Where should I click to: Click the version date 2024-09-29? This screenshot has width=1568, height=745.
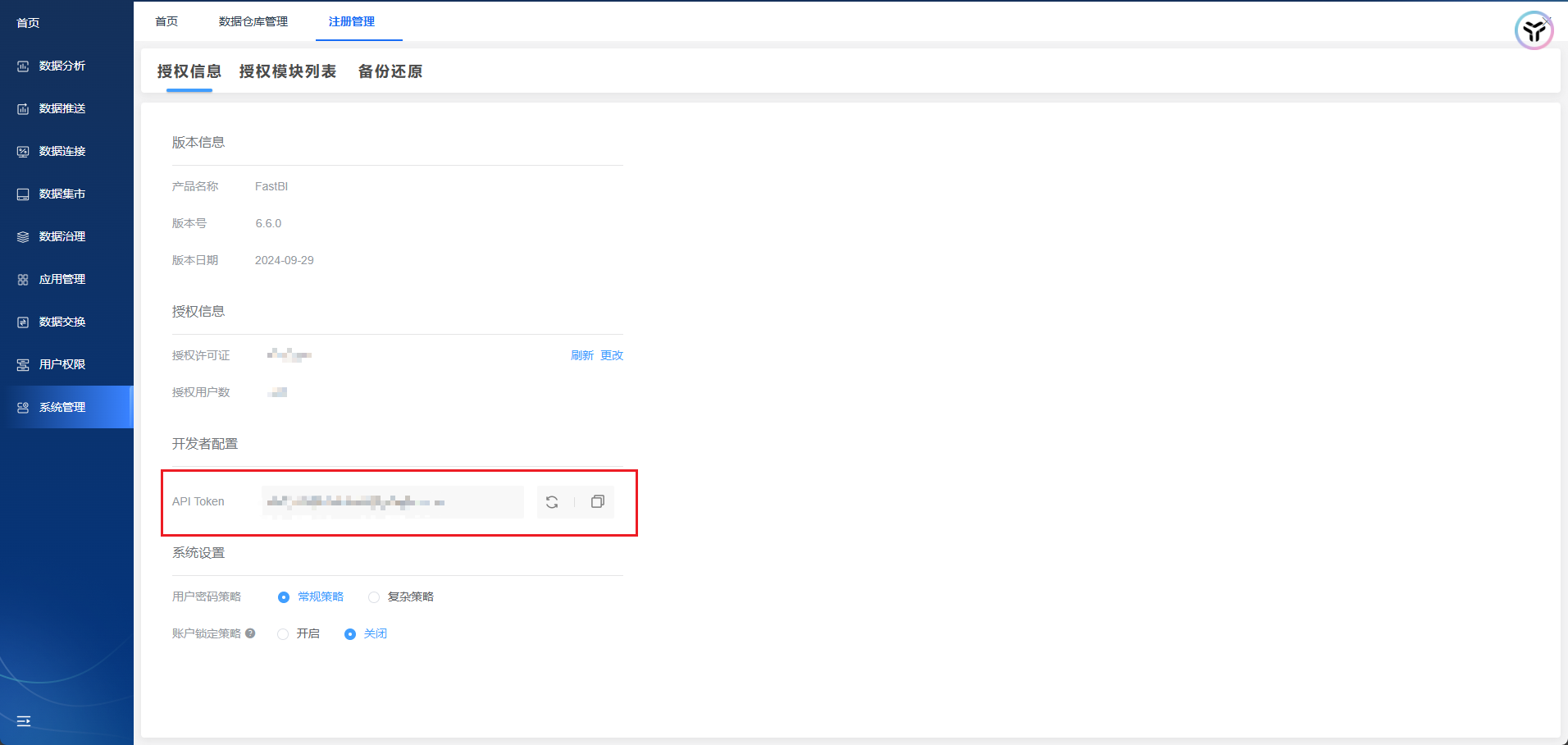[x=285, y=260]
